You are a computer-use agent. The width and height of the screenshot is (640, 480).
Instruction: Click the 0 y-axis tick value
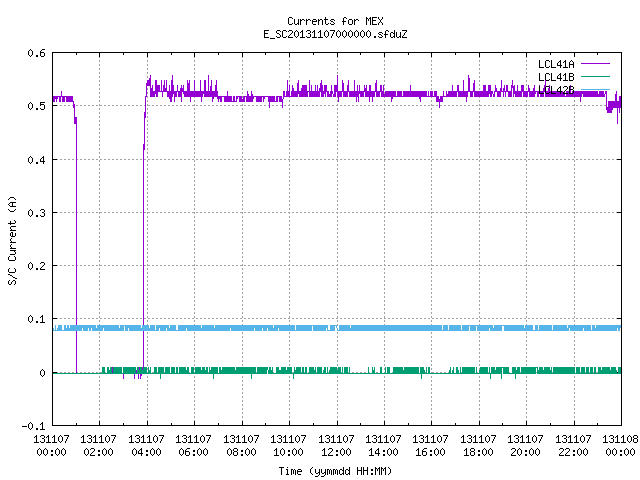42,373
